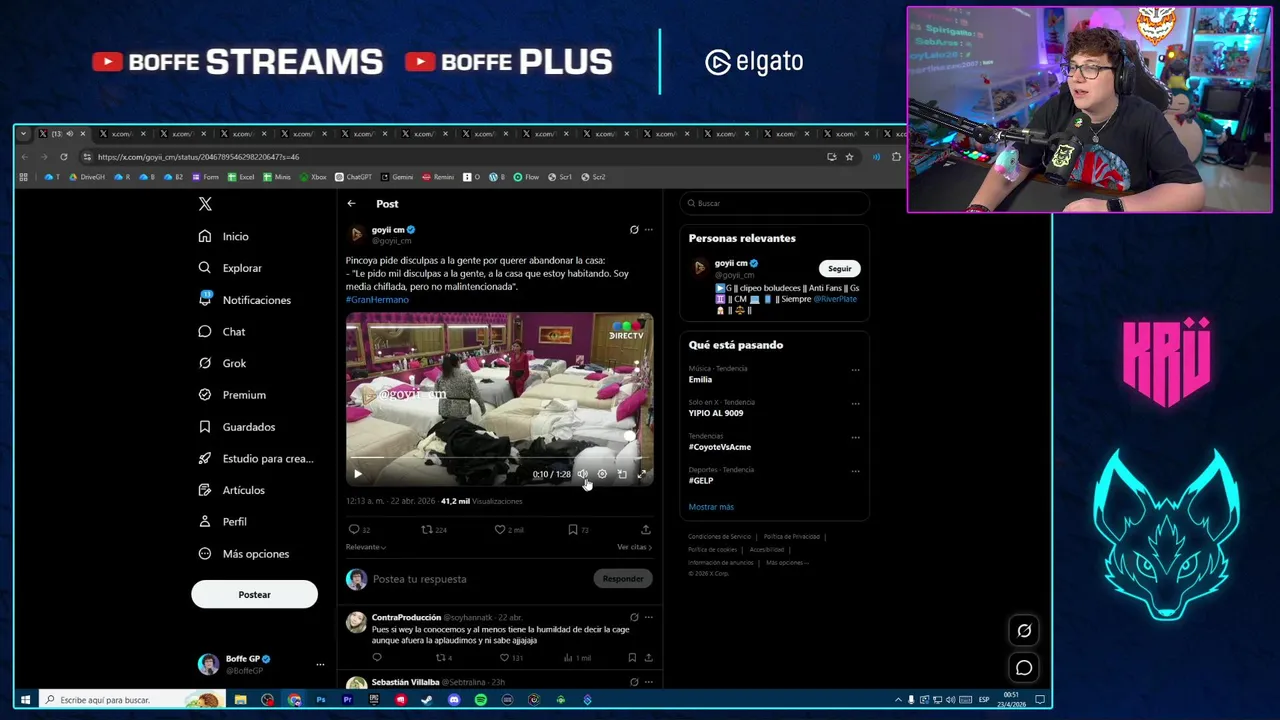1280x720 pixels.
Task: Open Ver citas link
Action: point(634,547)
